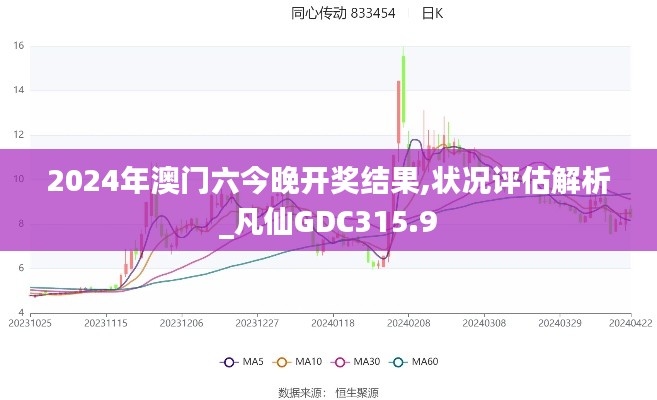Click the chart title 同心传动 833454
The width and height of the screenshot is (657, 400).
(343, 13)
